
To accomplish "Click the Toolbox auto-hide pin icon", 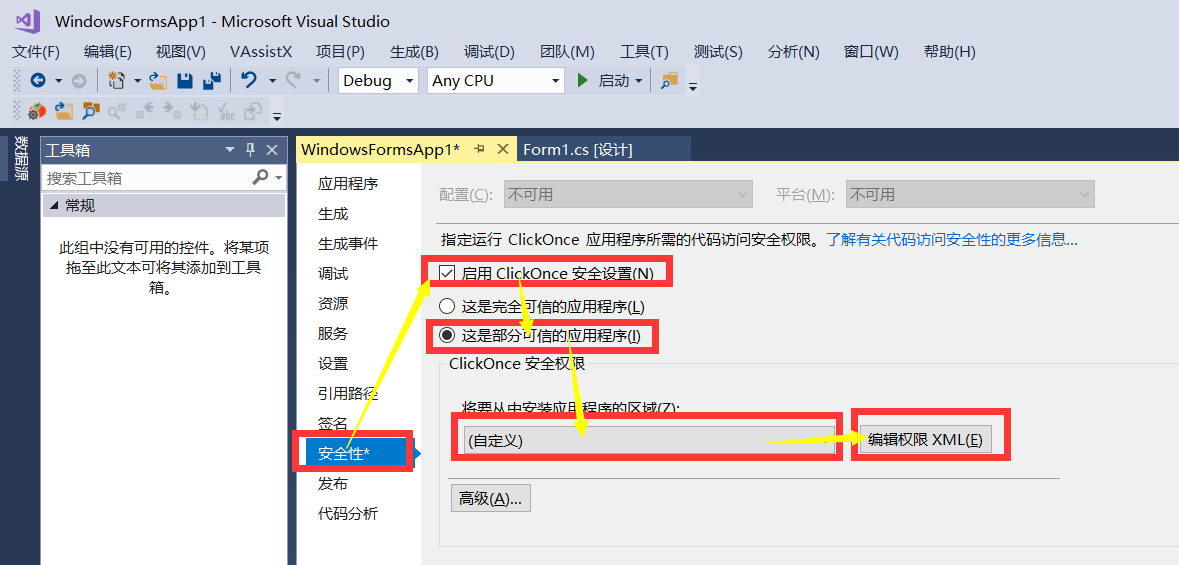I will [251, 150].
